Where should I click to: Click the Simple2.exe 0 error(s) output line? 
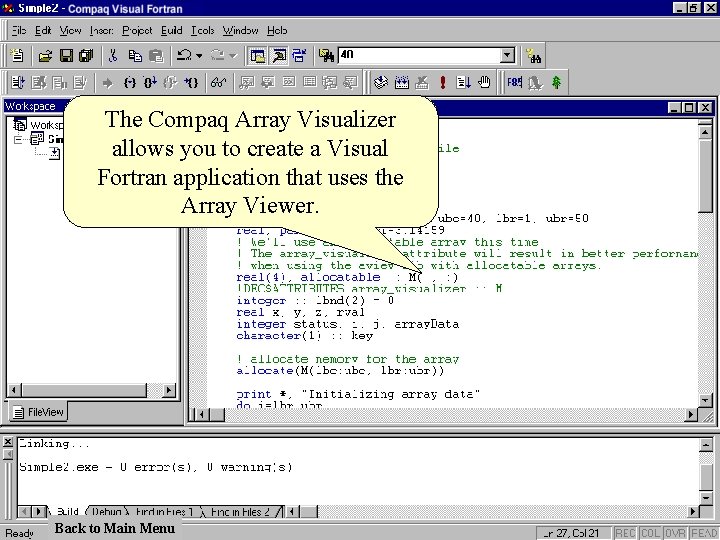155,467
